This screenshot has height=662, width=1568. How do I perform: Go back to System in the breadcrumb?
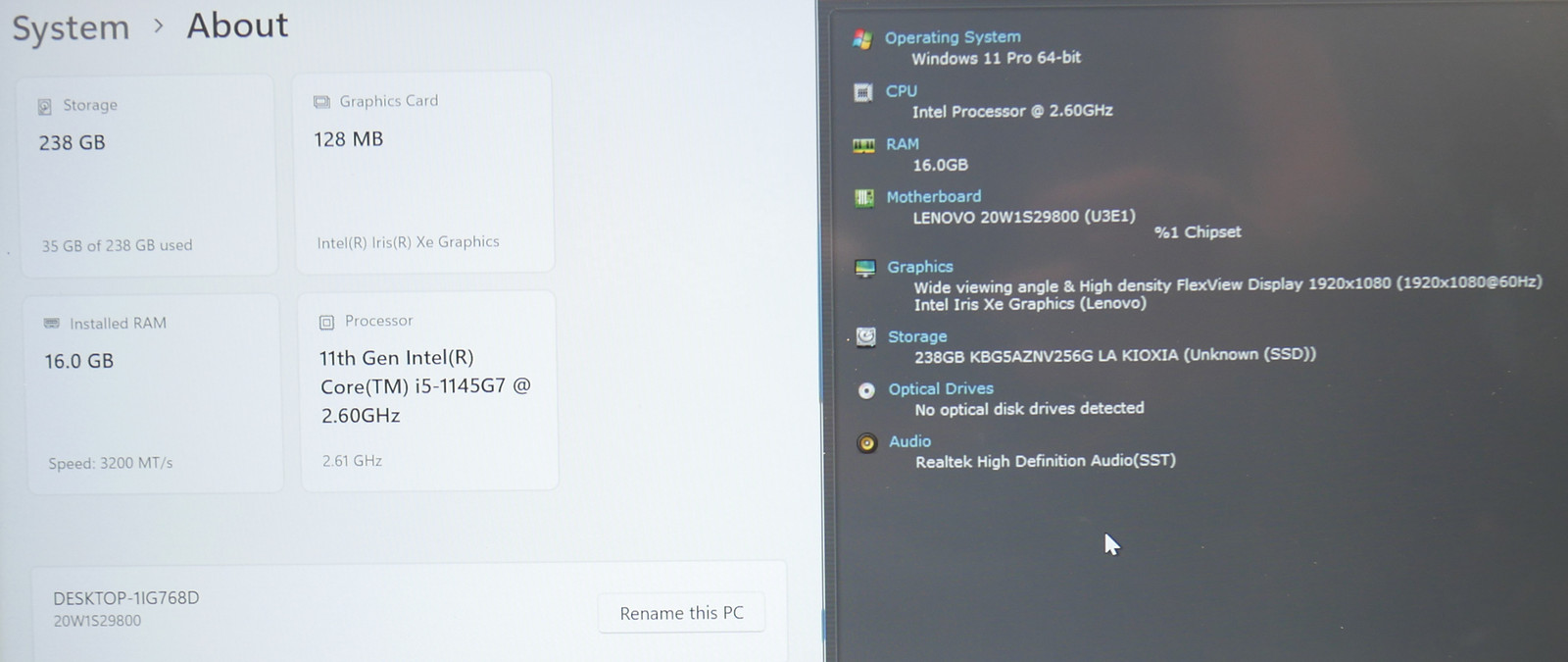(x=71, y=27)
